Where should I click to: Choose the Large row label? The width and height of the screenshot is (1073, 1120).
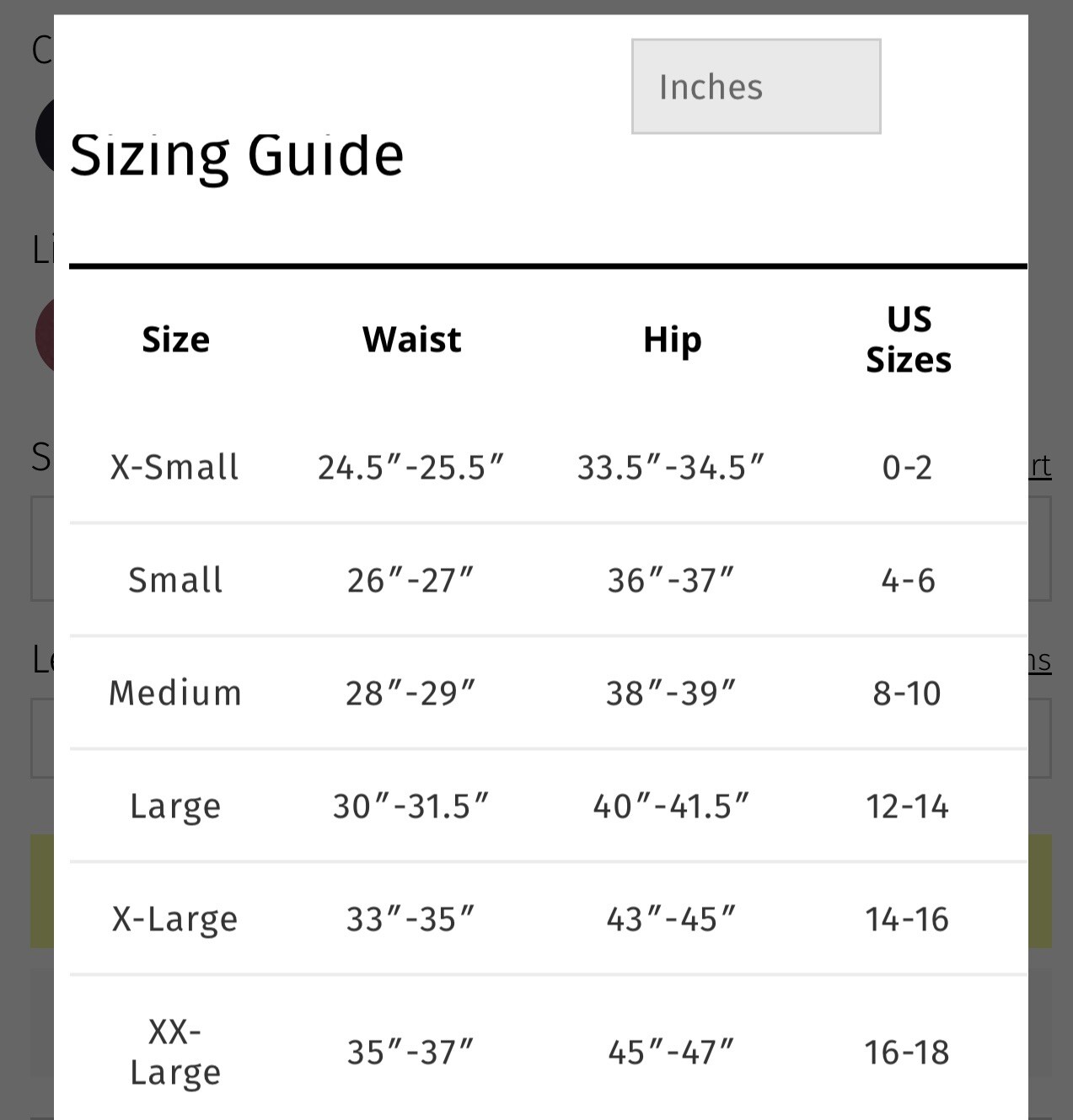175,807
